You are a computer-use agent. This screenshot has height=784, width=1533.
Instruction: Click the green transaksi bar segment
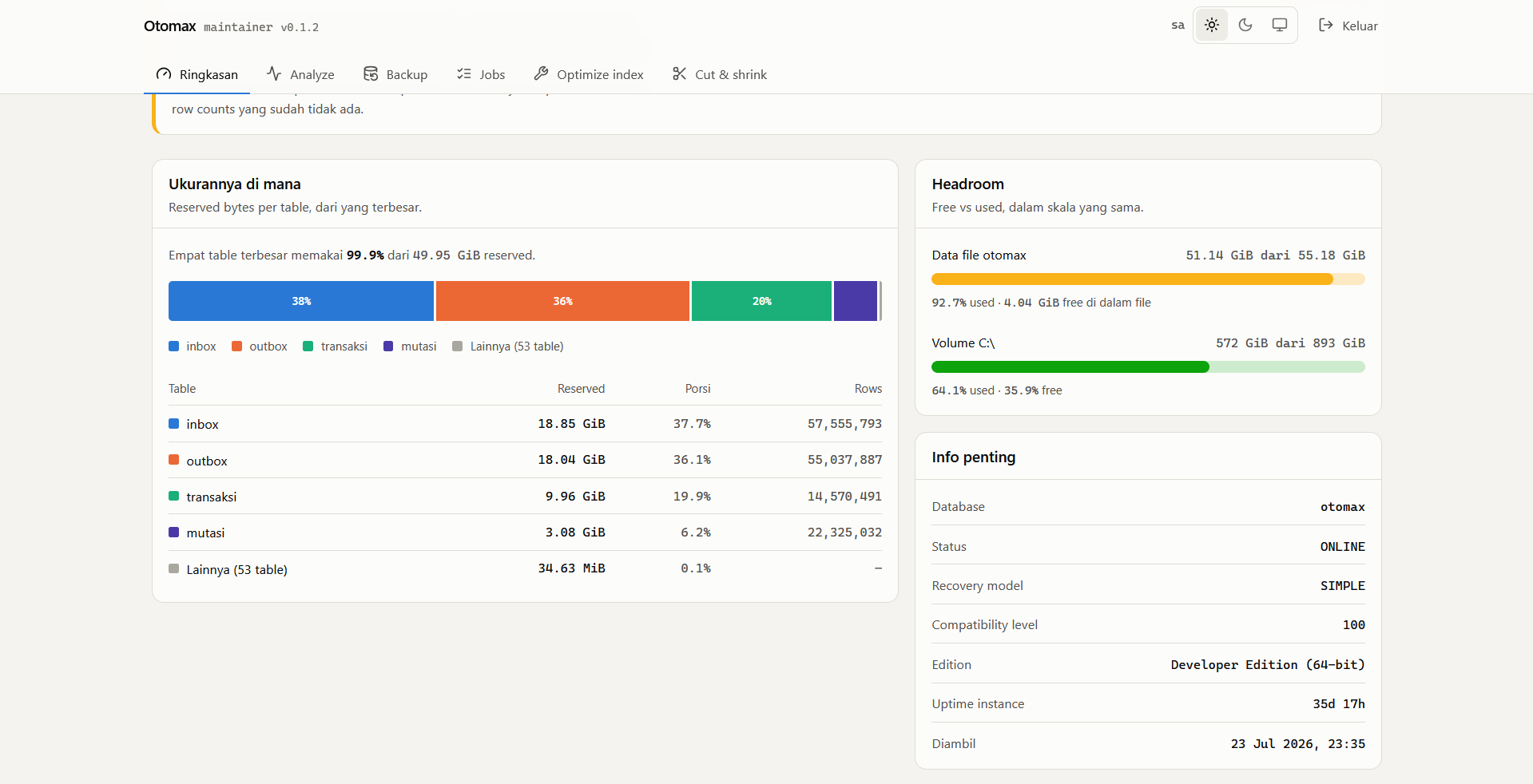761,301
